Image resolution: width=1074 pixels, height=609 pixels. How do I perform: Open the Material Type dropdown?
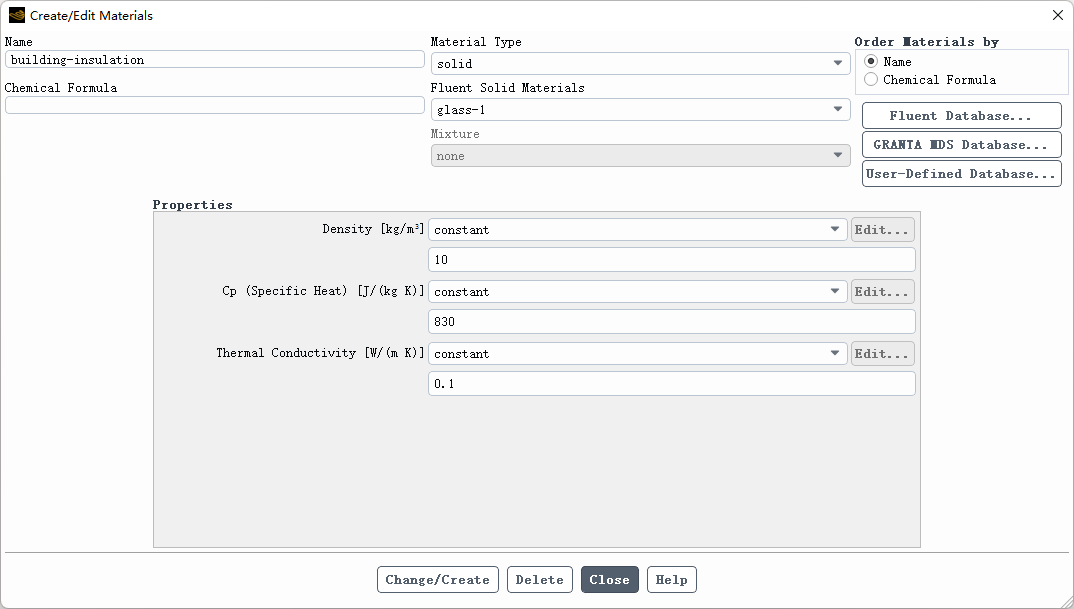pos(640,64)
